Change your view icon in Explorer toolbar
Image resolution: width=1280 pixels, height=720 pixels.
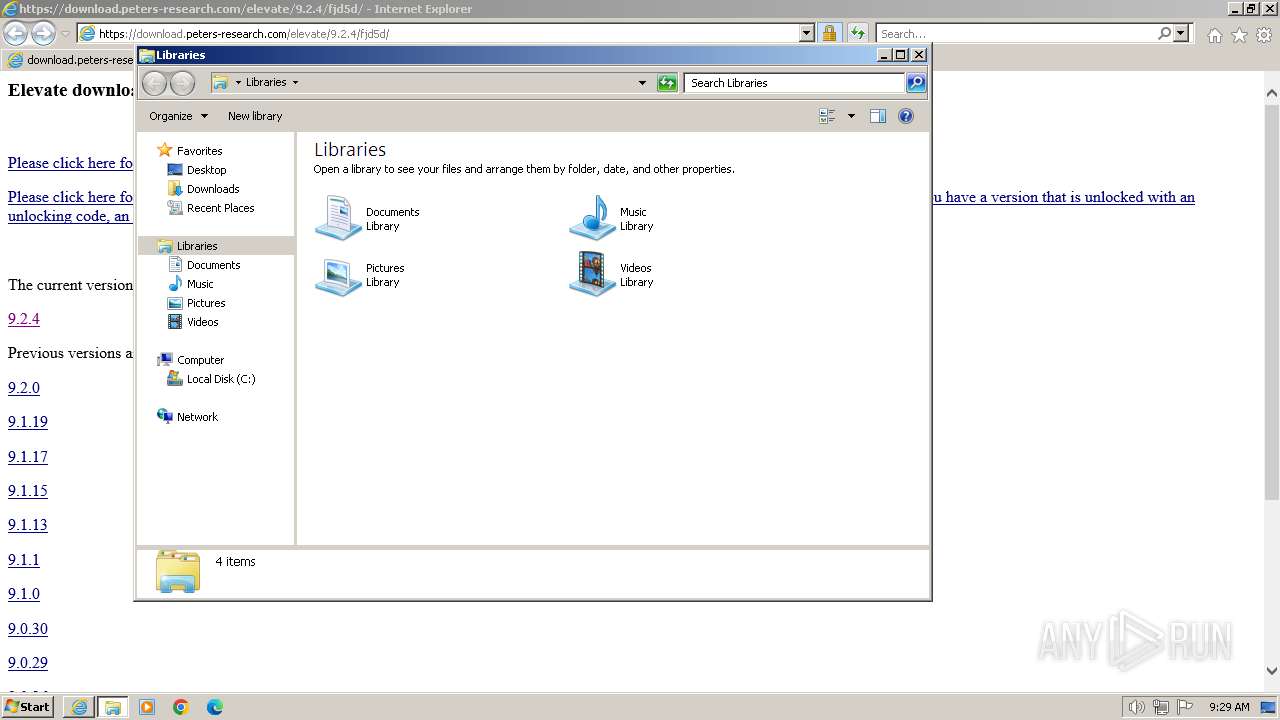pyautogui.click(x=827, y=116)
